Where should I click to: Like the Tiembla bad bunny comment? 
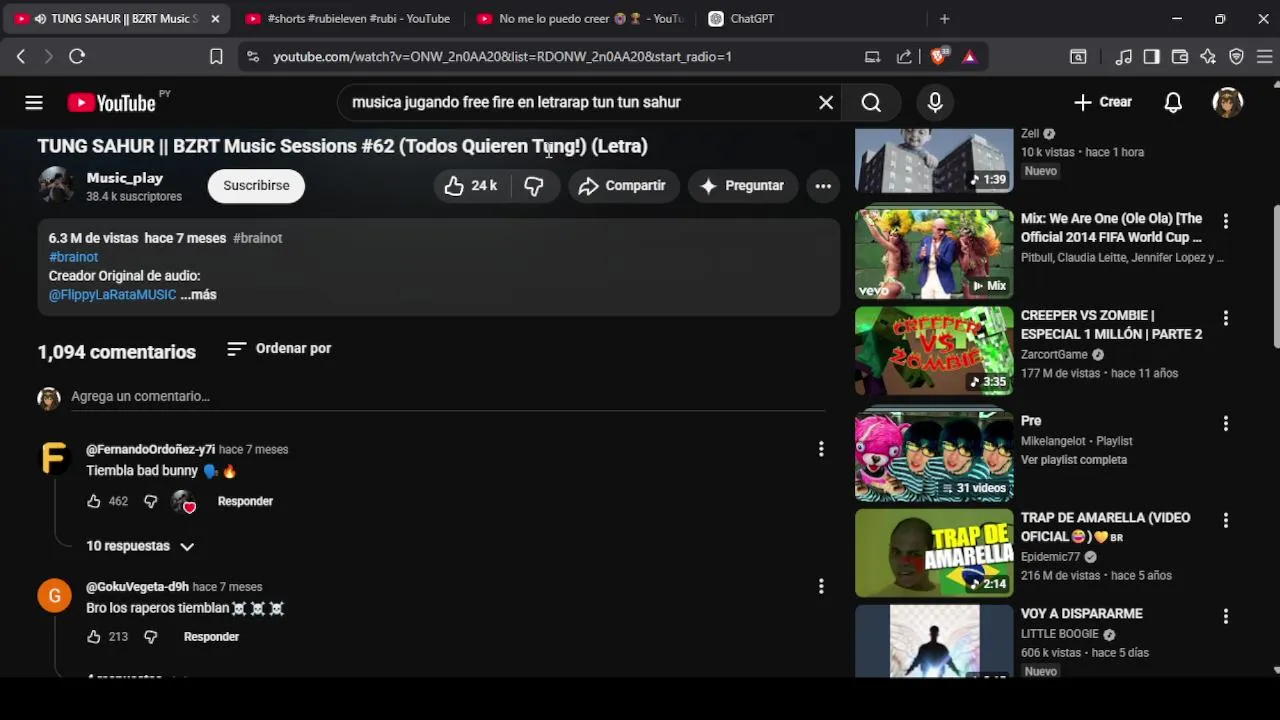94,502
